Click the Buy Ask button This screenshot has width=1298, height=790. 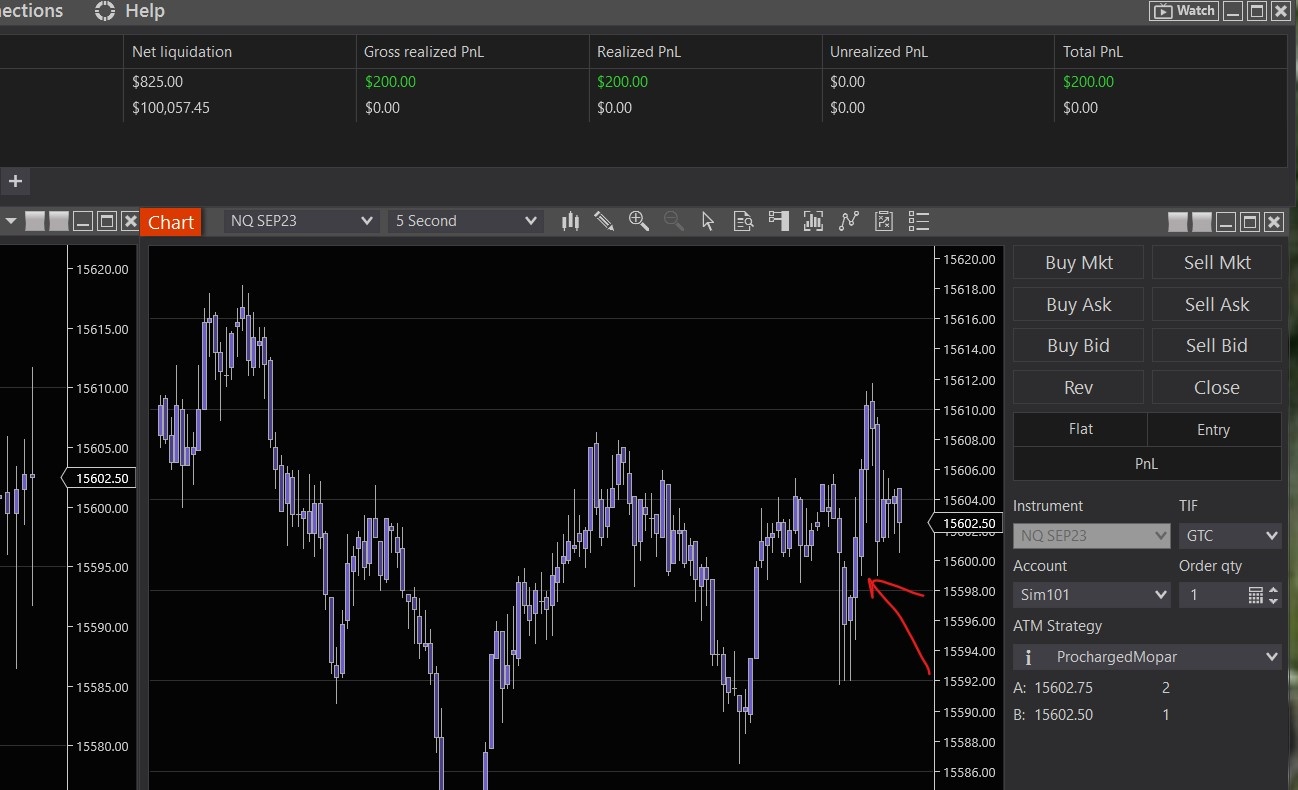coord(1079,305)
